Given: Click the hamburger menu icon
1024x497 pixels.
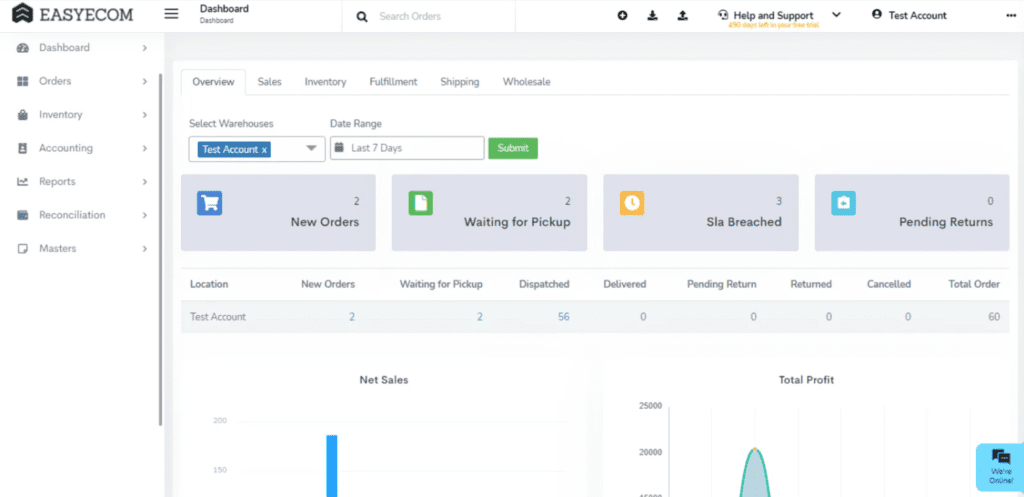Looking at the screenshot, I should (x=171, y=14).
